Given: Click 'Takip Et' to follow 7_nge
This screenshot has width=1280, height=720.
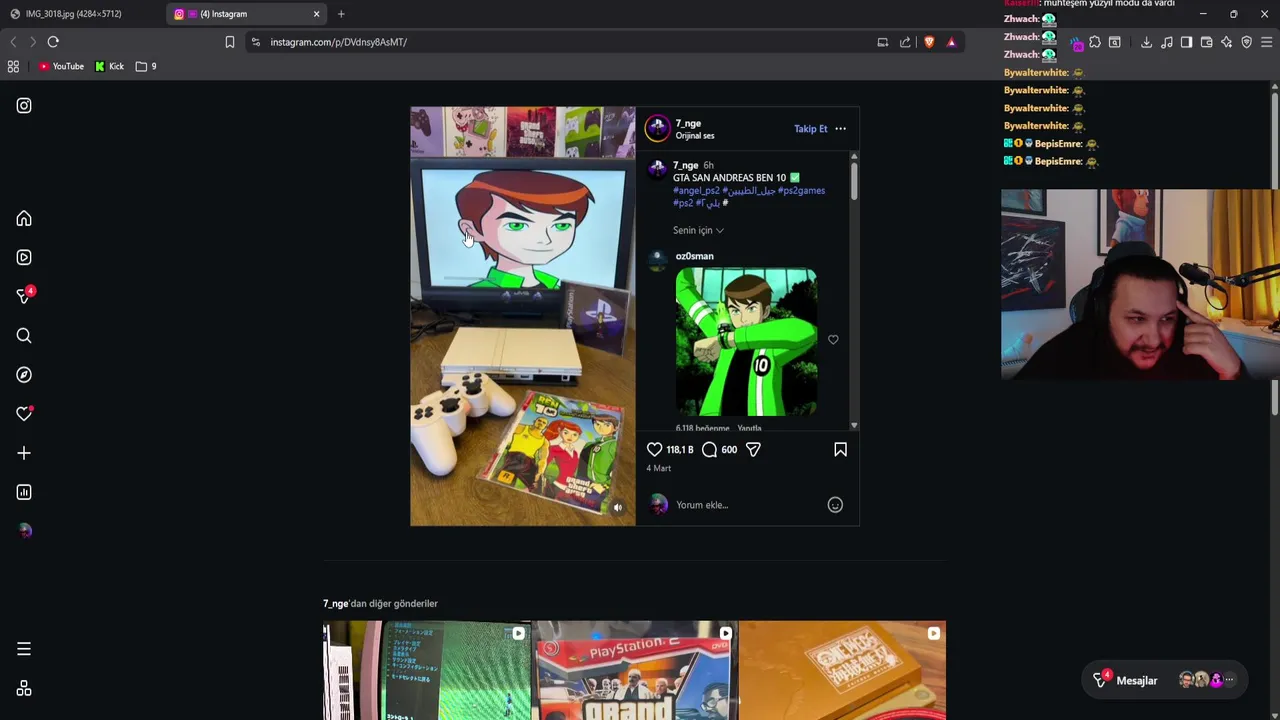Looking at the screenshot, I should click(811, 129).
